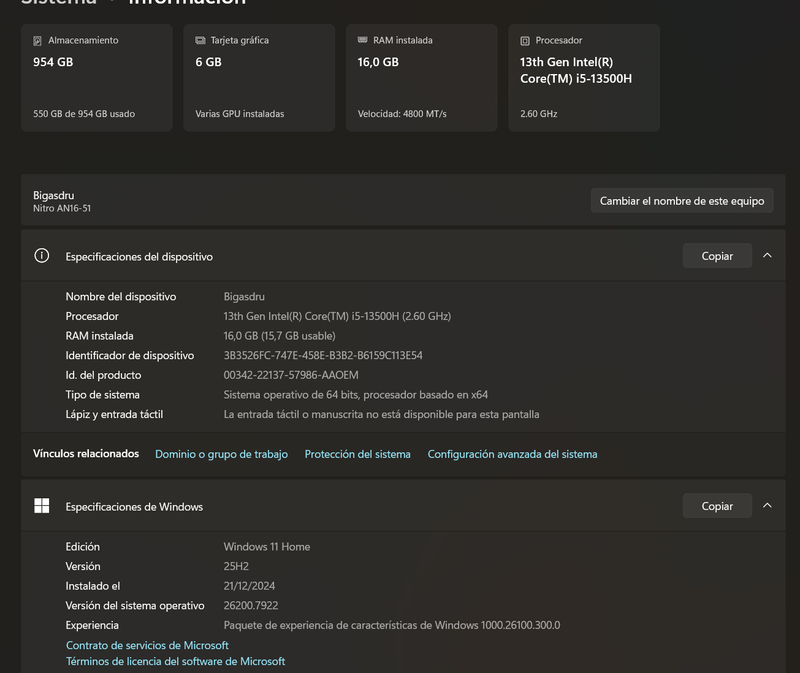
Task: Click the Nitro AN16-51 model label
Action: coord(62,208)
